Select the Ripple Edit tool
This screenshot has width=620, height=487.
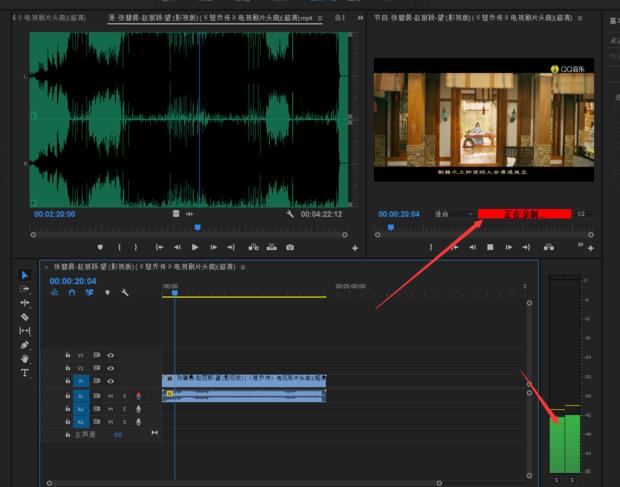click(25, 302)
